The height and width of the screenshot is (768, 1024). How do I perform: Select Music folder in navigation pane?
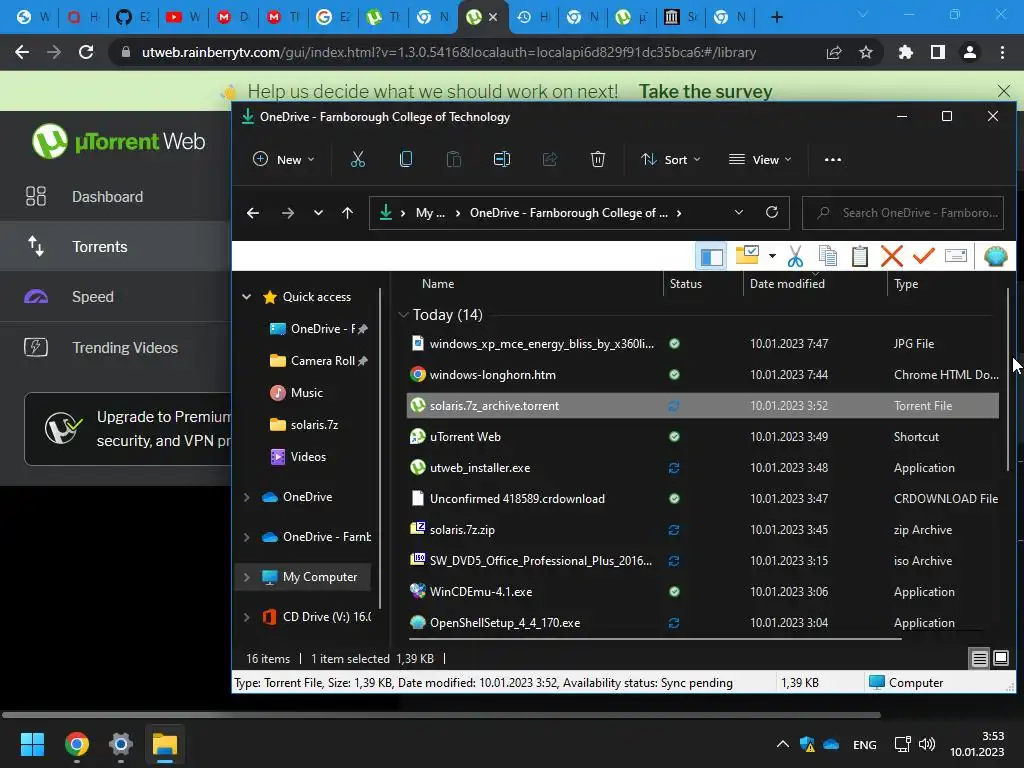(x=297, y=392)
